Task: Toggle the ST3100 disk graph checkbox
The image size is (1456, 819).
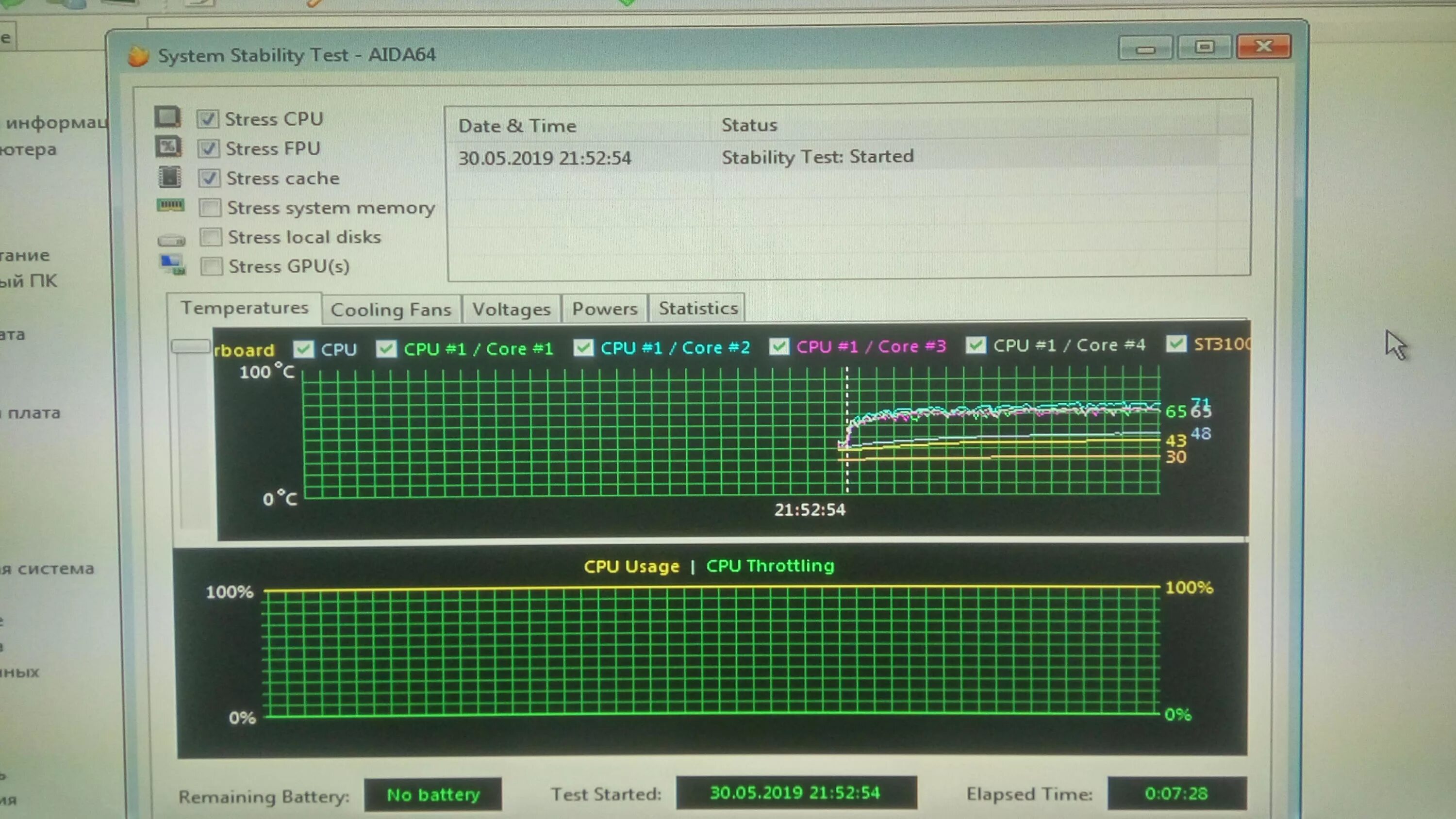Action: 1176,343
